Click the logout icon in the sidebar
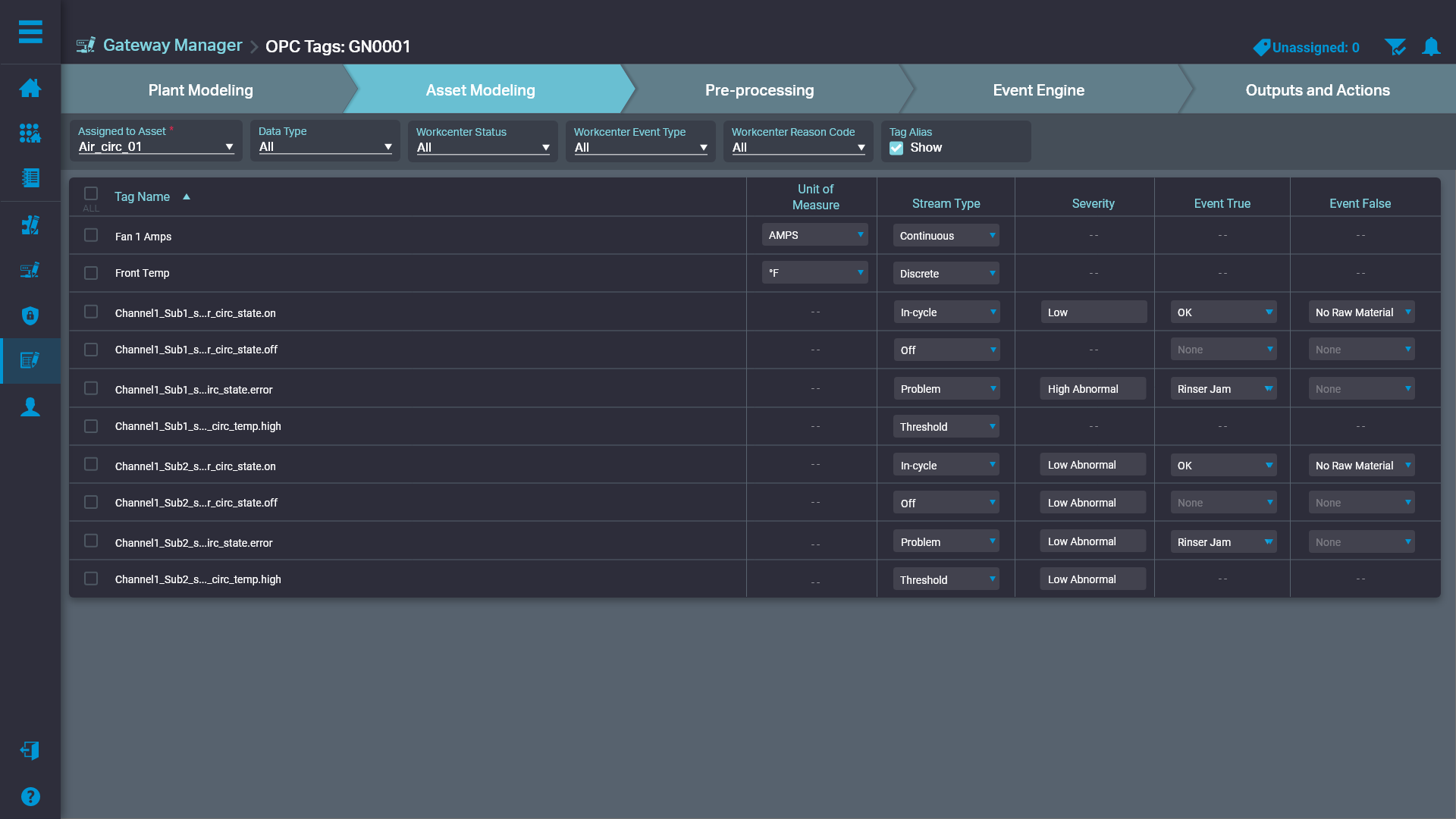 30,750
